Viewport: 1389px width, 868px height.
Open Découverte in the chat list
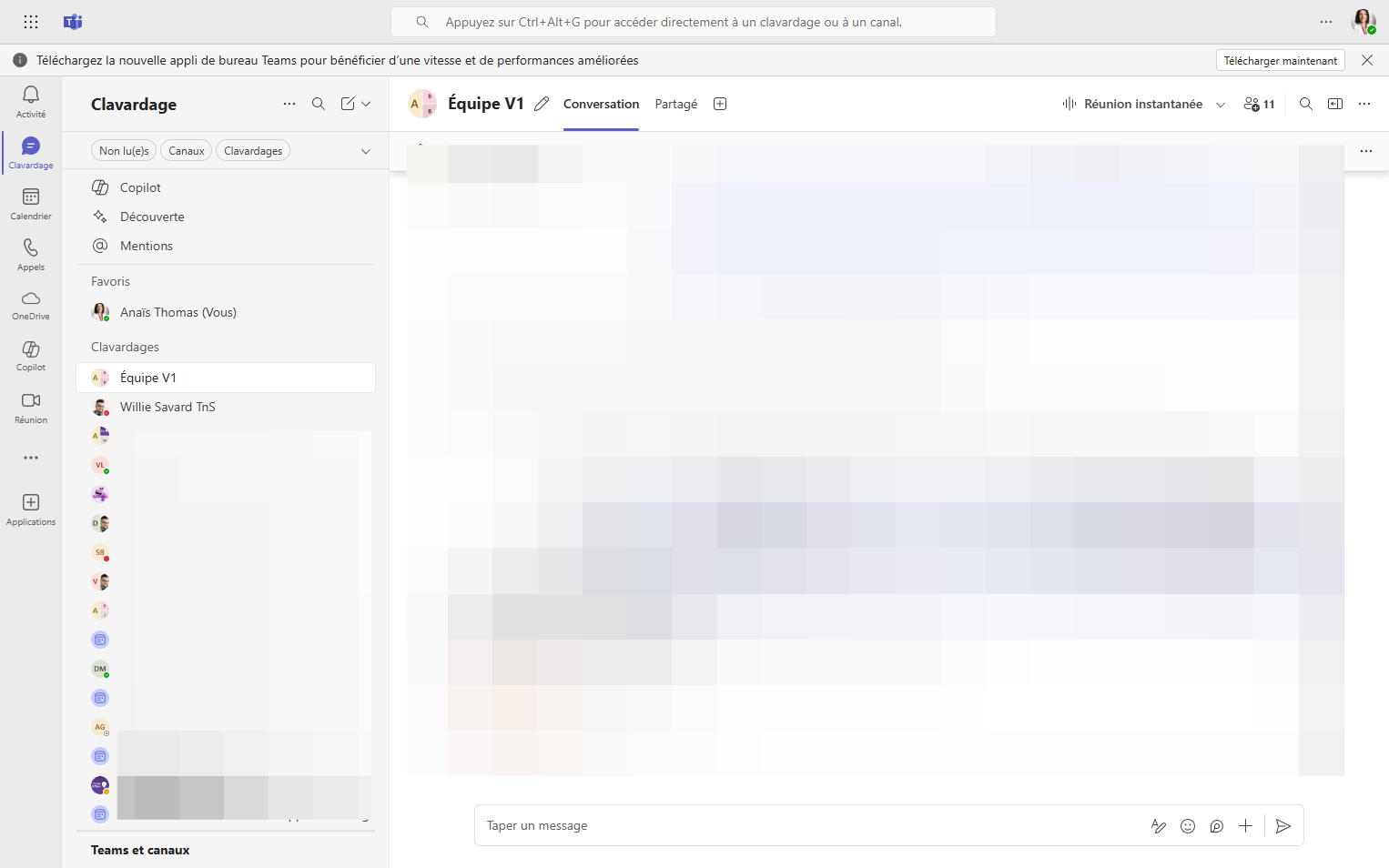[x=226, y=217]
